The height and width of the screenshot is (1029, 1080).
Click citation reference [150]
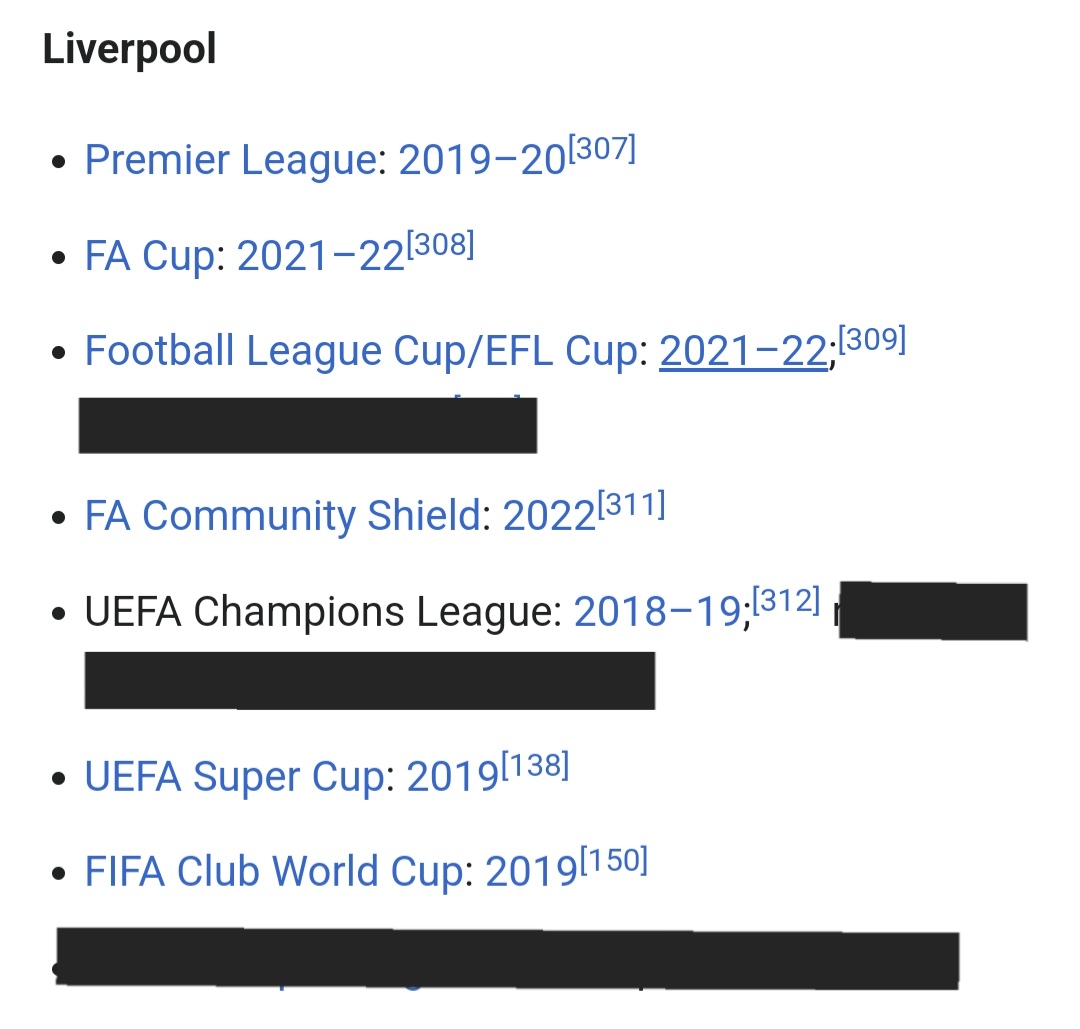click(x=614, y=861)
